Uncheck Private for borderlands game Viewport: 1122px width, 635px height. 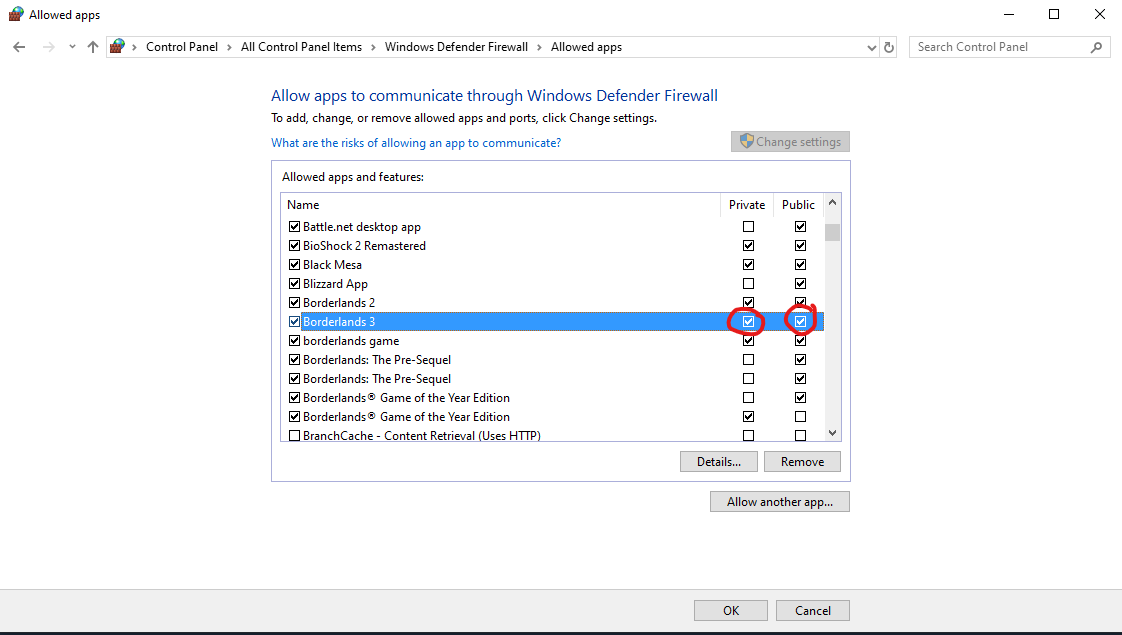click(748, 341)
